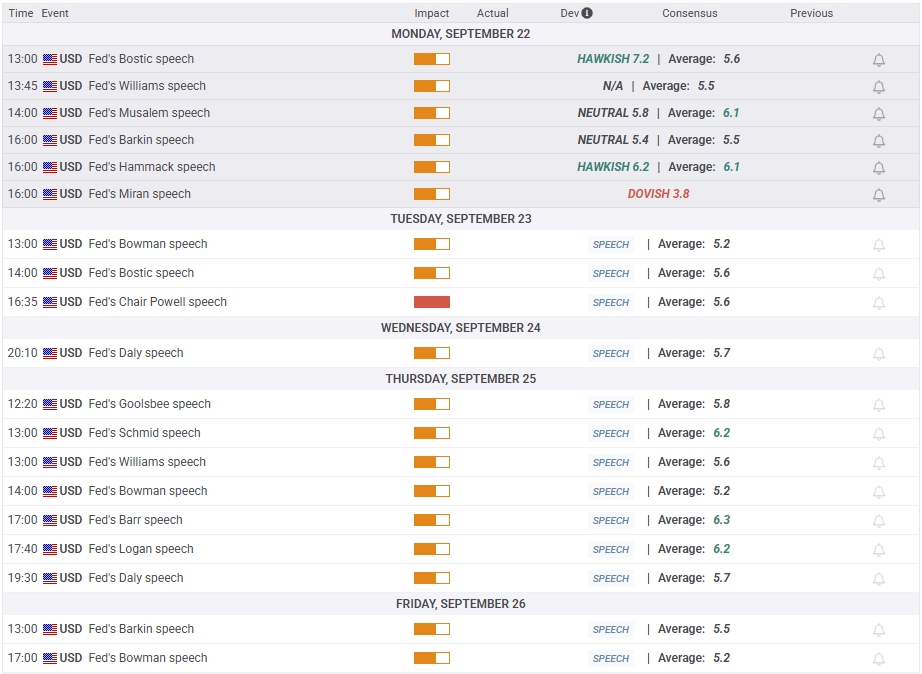Click the info icon beside the Dev header
Screen dimensions: 922x674
click(x=587, y=13)
